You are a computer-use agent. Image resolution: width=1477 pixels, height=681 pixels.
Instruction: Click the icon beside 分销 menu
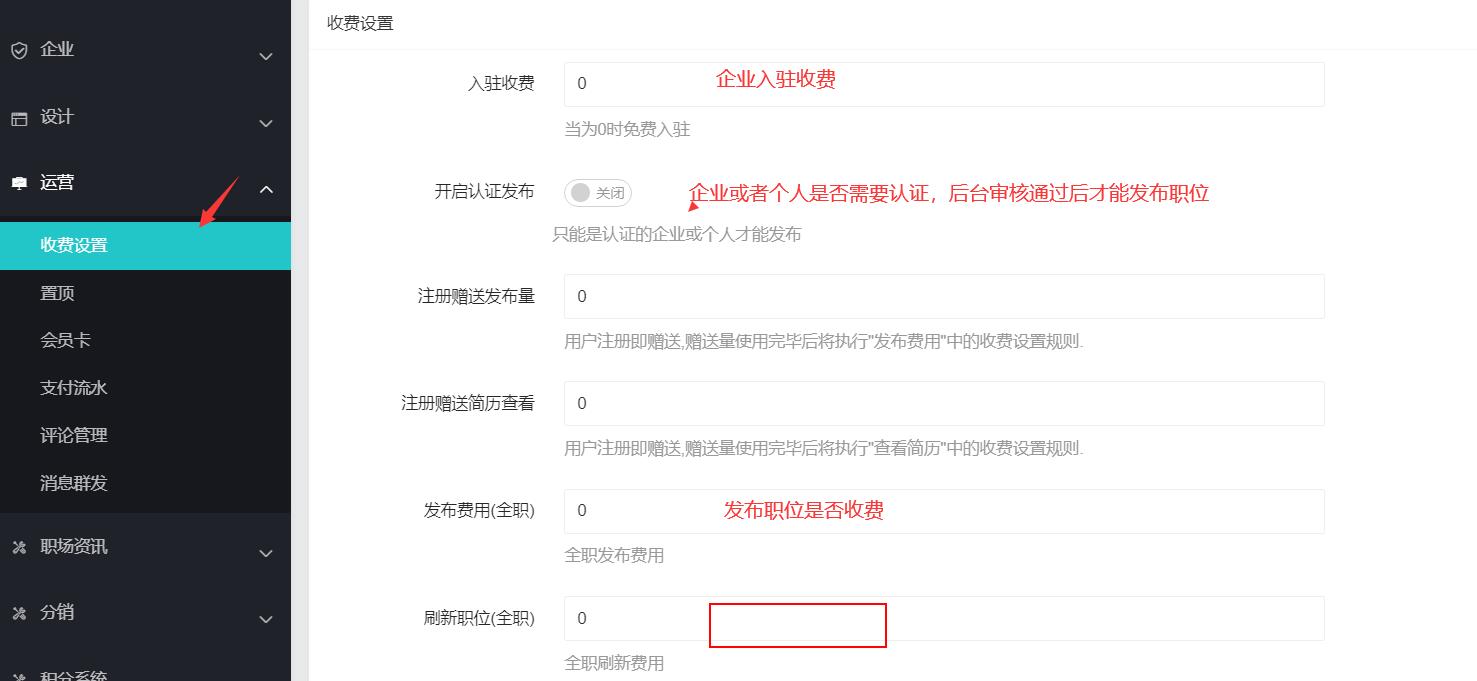[x=19, y=613]
